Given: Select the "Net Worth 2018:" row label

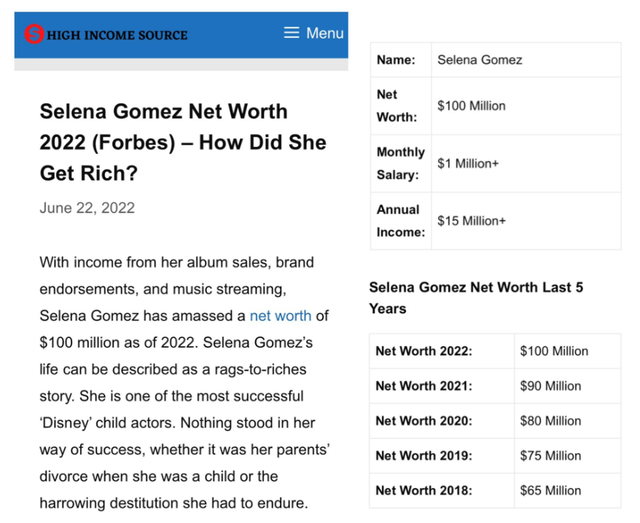Looking at the screenshot, I should click(424, 491).
